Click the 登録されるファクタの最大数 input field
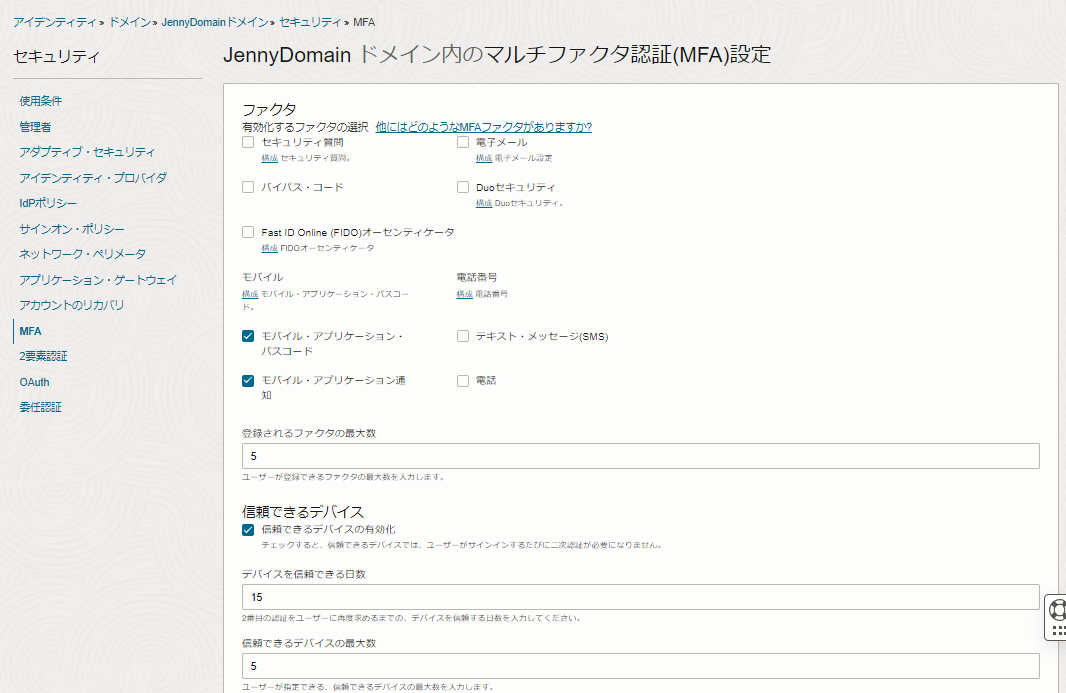This screenshot has height=693, width=1066. 640,456
